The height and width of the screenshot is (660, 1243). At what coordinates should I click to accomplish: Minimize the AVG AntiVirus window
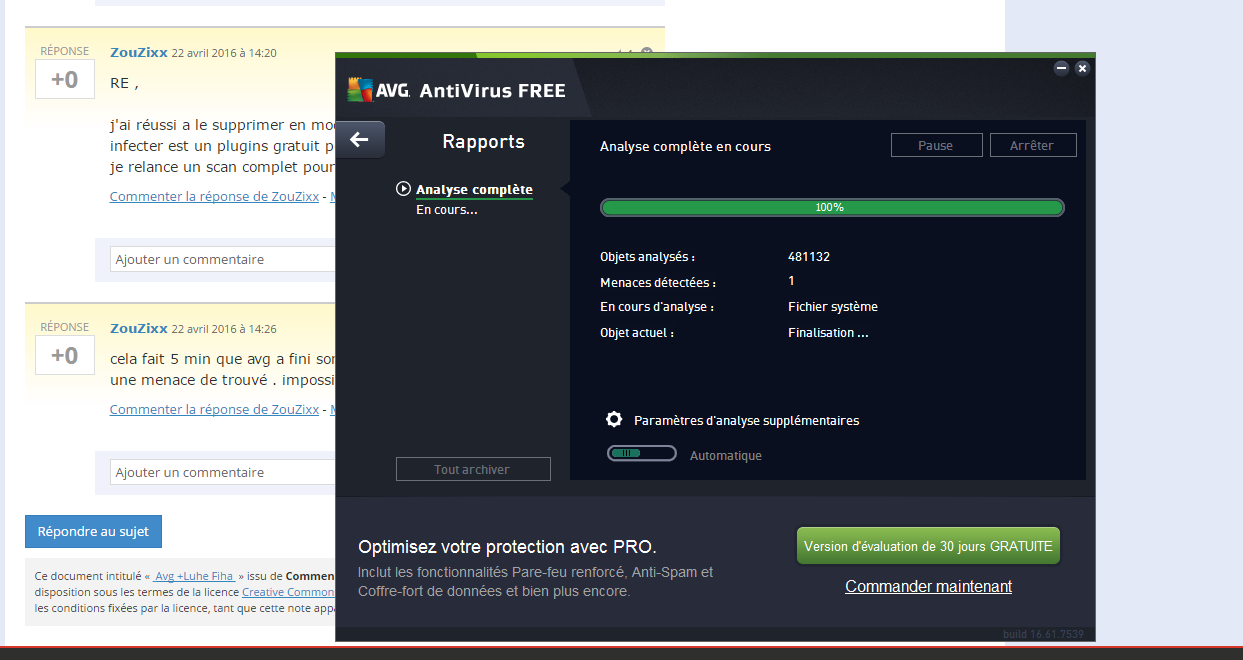coord(1062,68)
